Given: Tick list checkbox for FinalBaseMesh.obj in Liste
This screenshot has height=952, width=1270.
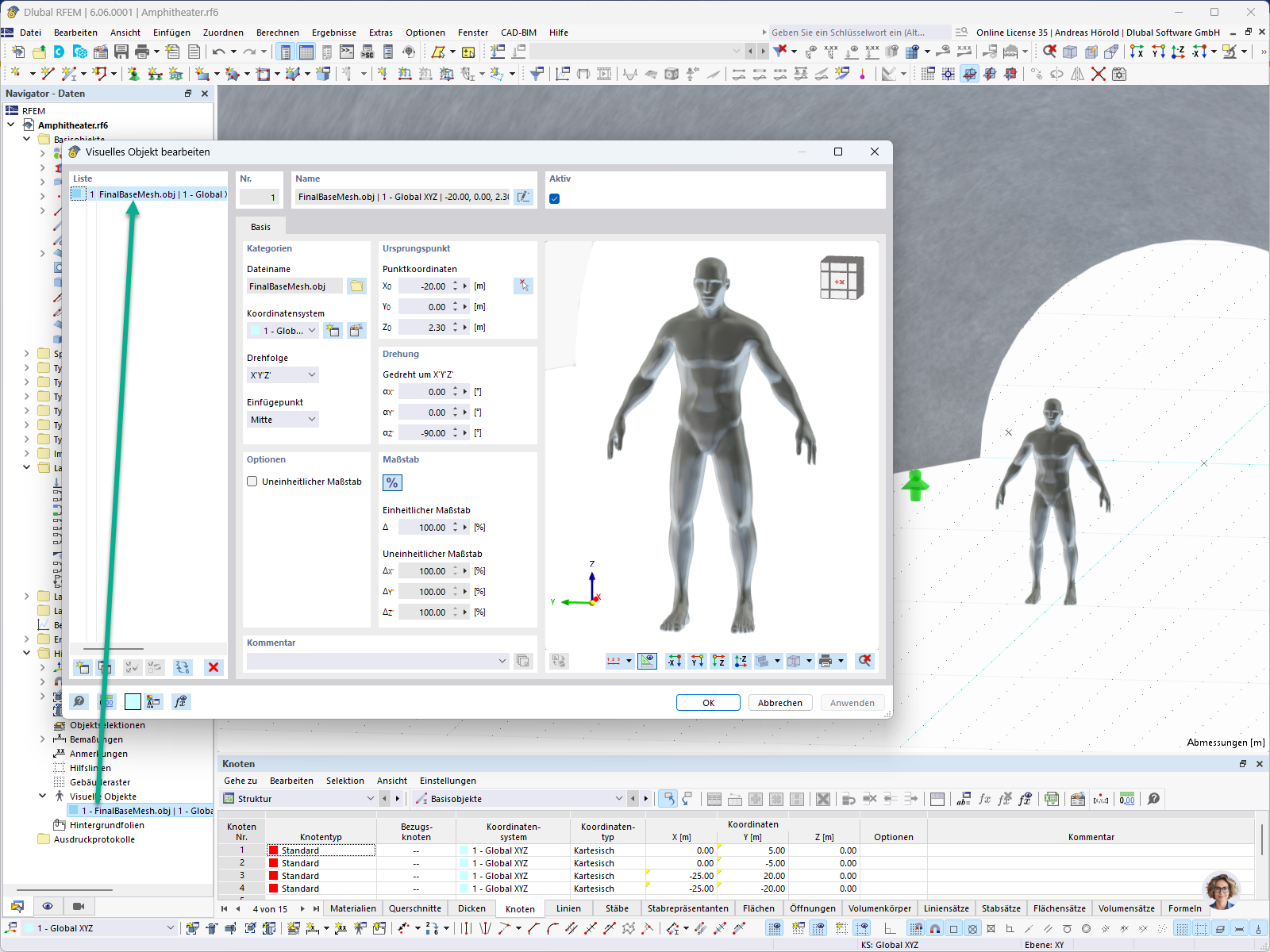Looking at the screenshot, I should point(79,194).
